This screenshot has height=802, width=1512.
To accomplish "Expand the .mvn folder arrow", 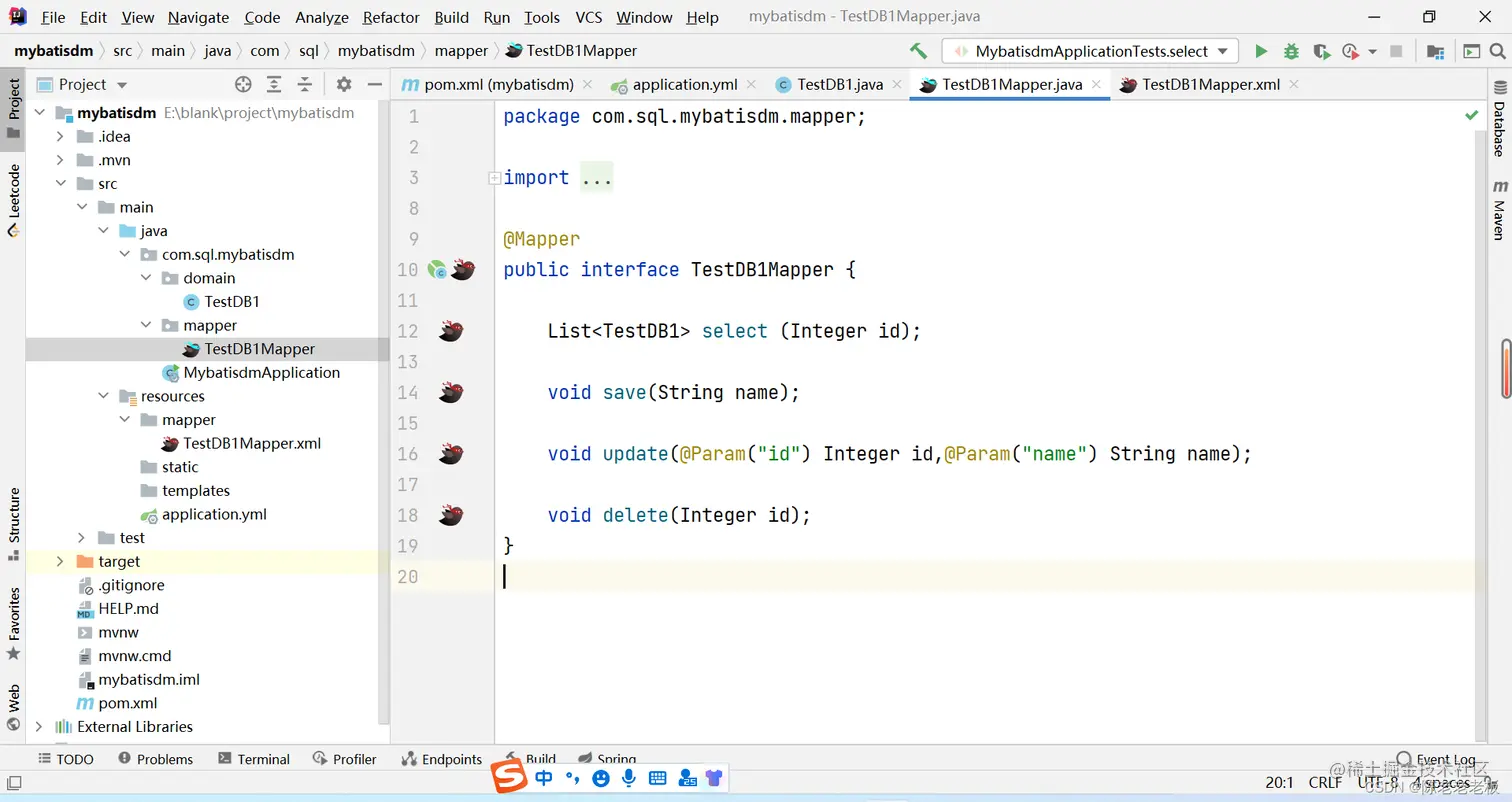I will pyautogui.click(x=60, y=160).
